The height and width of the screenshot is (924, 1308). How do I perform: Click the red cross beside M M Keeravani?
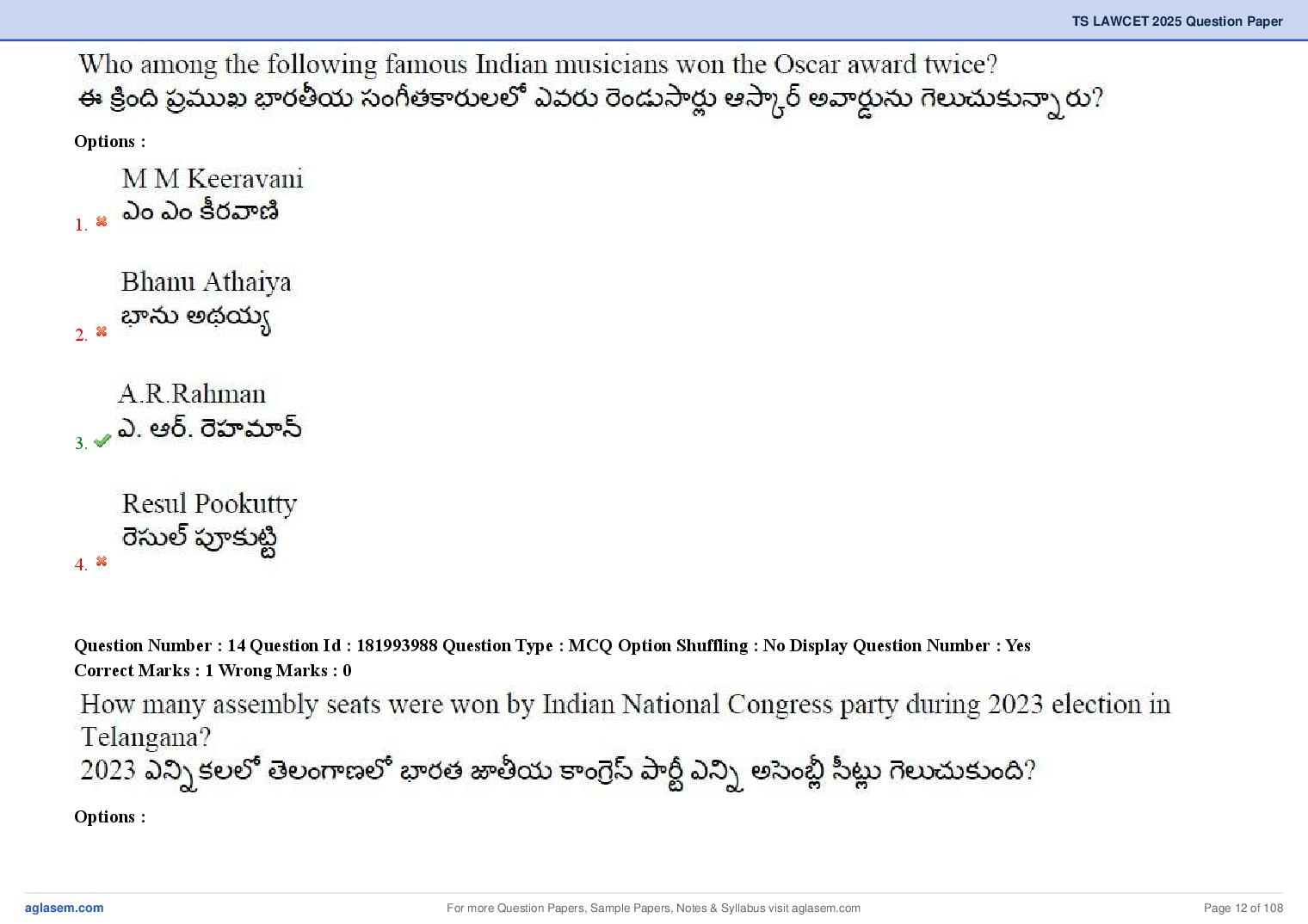pyautogui.click(x=102, y=222)
